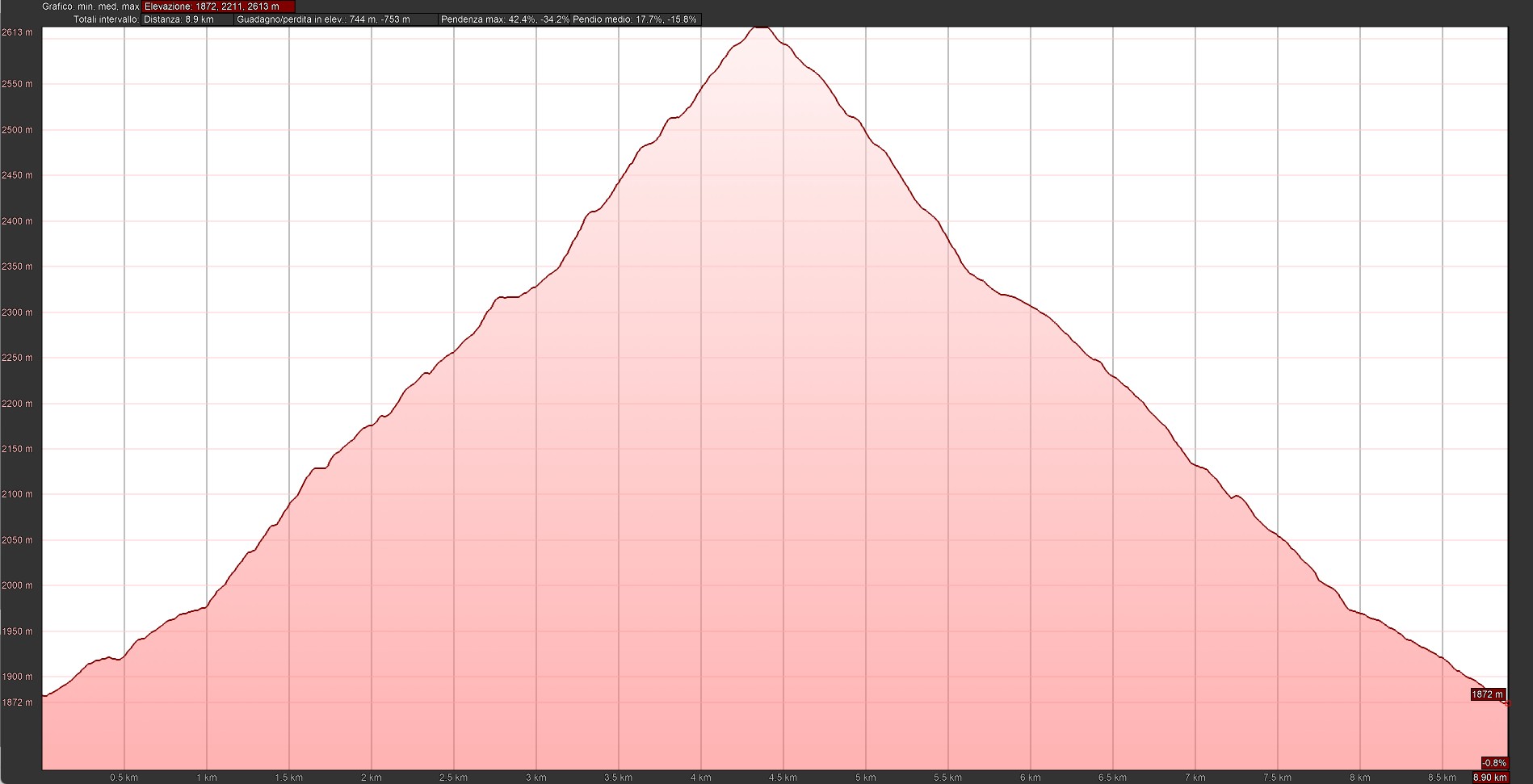Click the 8 km x-axis label

pyautogui.click(x=1359, y=778)
